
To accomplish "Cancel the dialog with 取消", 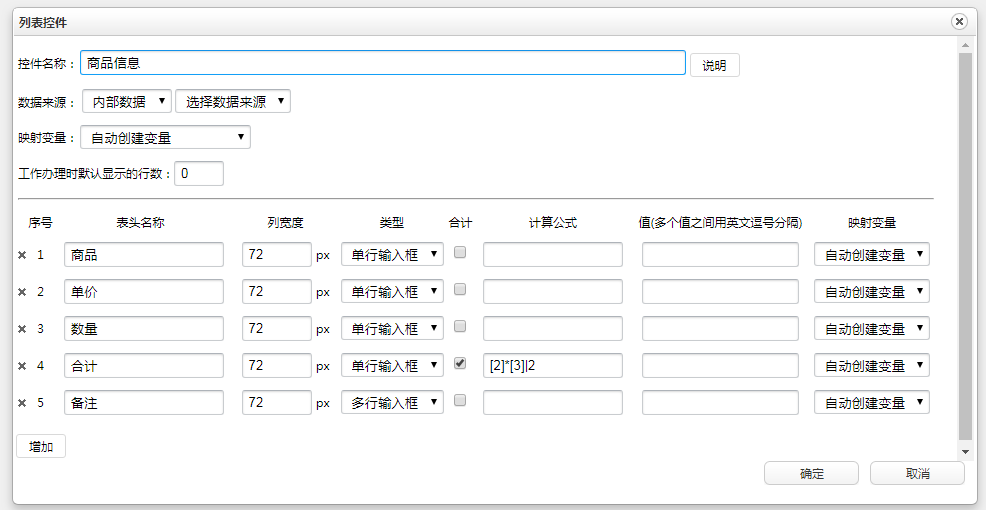I will 916,473.
